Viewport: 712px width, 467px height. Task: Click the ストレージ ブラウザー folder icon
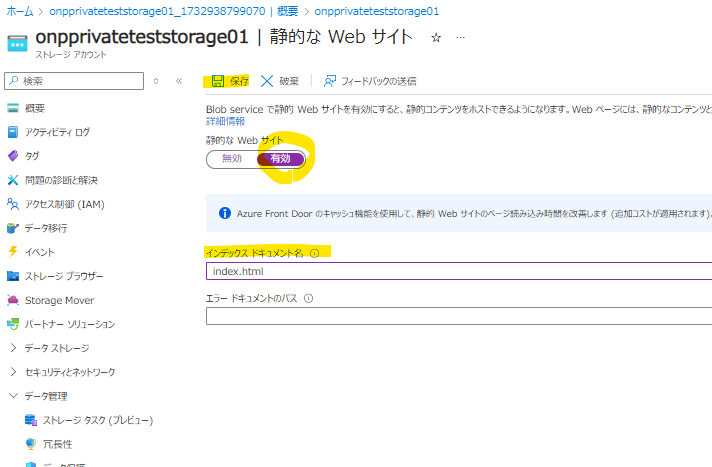[x=13, y=276]
